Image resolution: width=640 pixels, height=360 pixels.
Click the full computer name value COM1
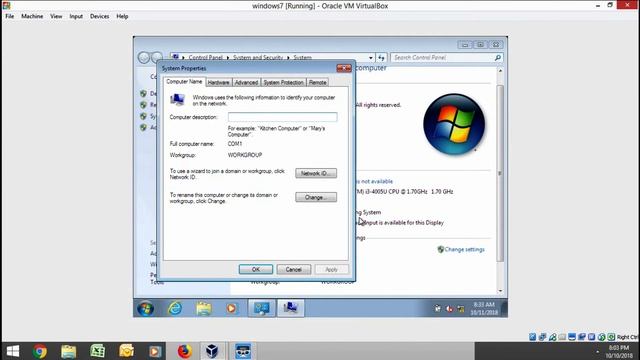(235, 144)
